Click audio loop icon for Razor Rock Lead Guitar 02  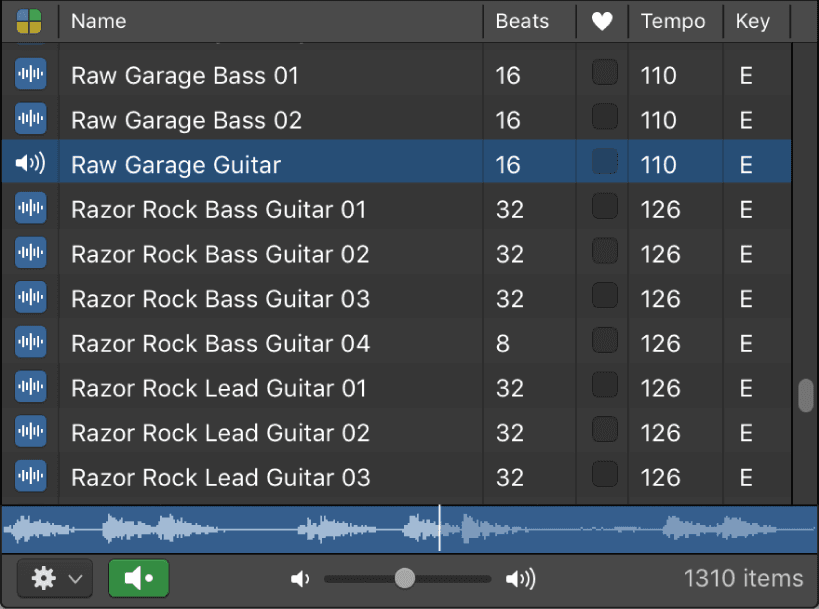coord(30,431)
